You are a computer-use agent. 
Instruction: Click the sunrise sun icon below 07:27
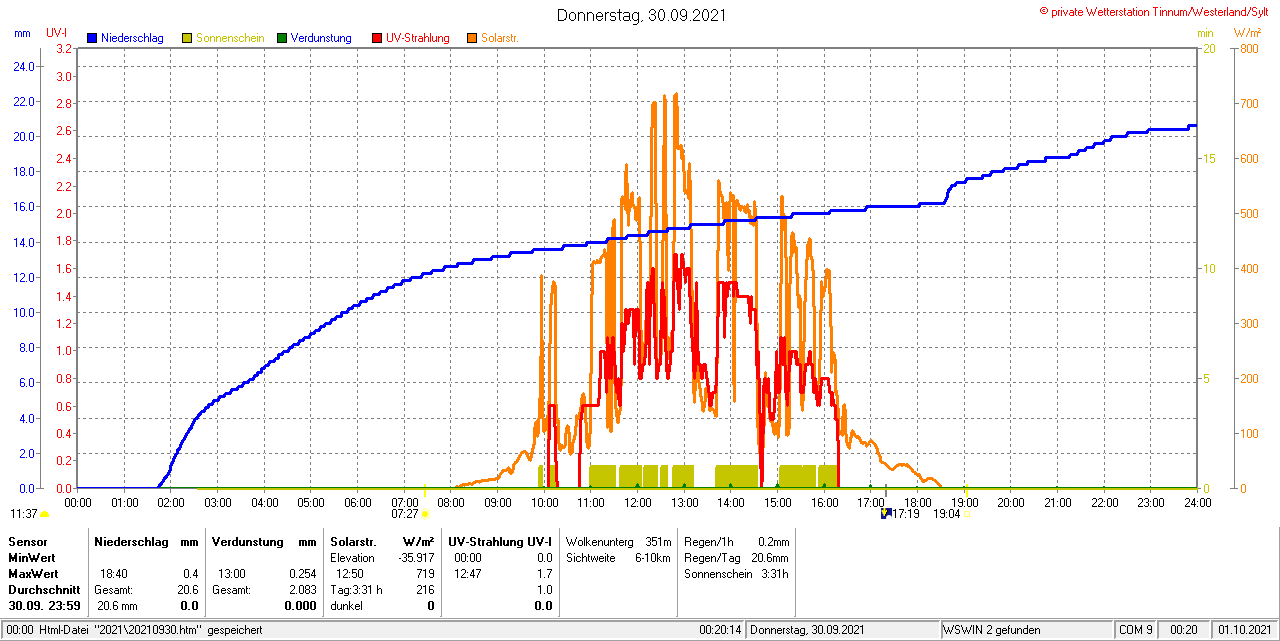tap(425, 514)
